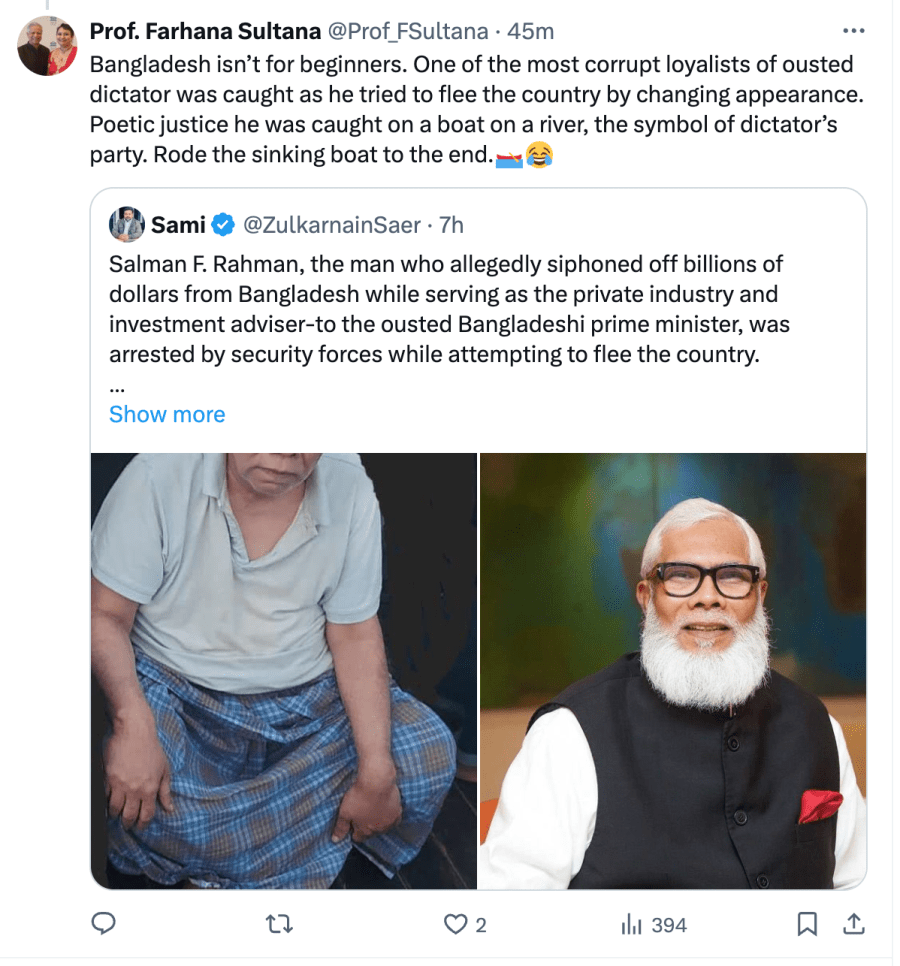Click the reply speech bubble icon

coord(104,925)
